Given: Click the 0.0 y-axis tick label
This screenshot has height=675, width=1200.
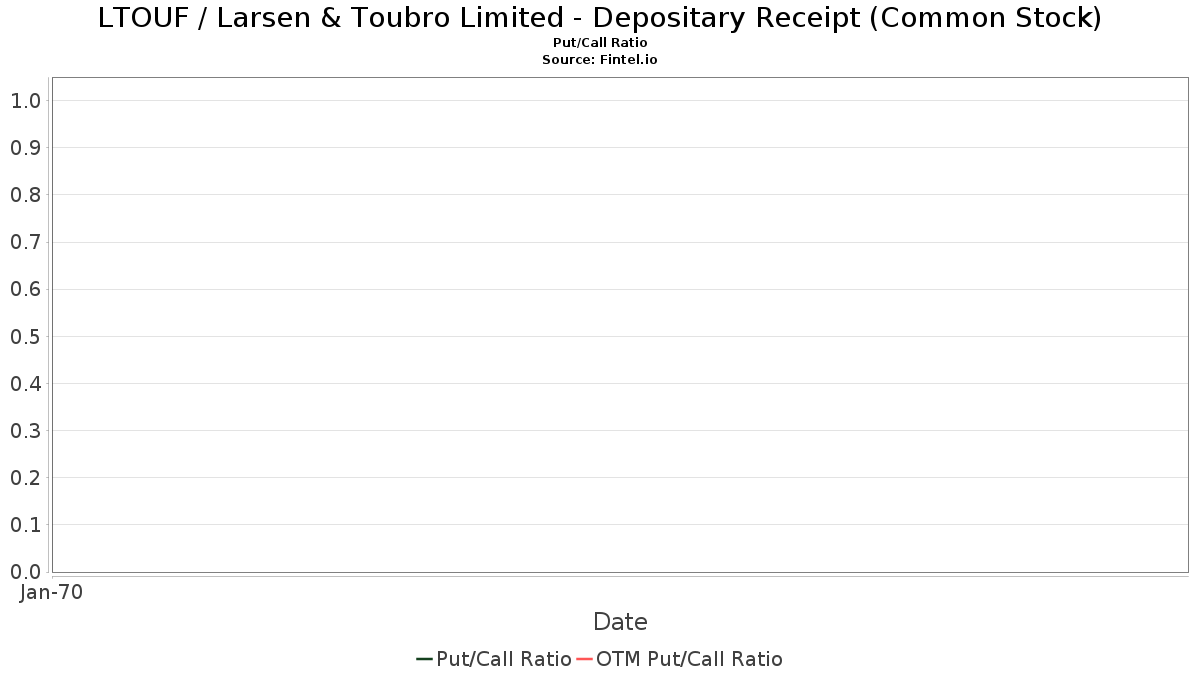Looking at the screenshot, I should click(25, 572).
